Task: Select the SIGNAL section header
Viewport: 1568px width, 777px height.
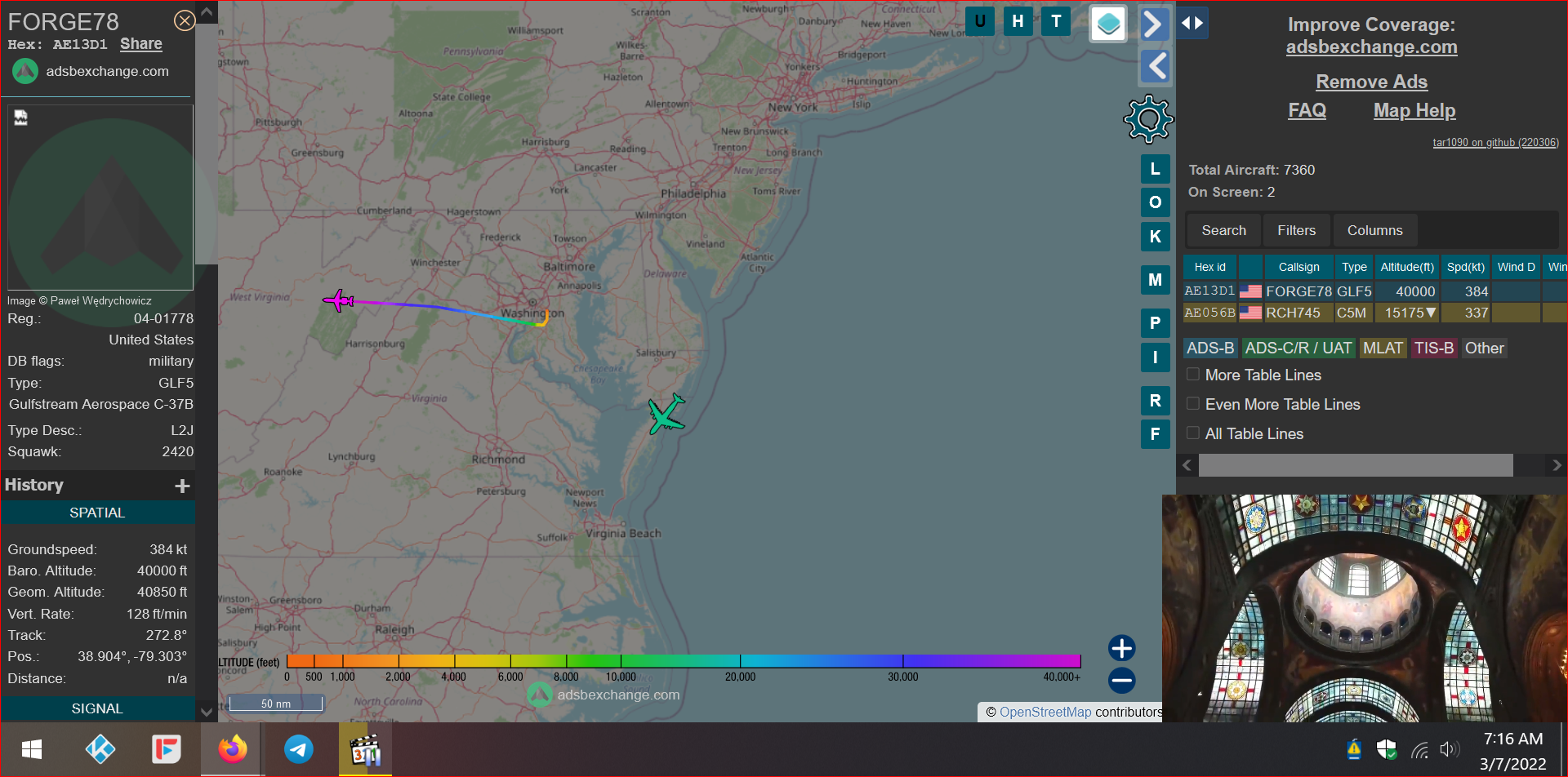Action: tap(97, 708)
